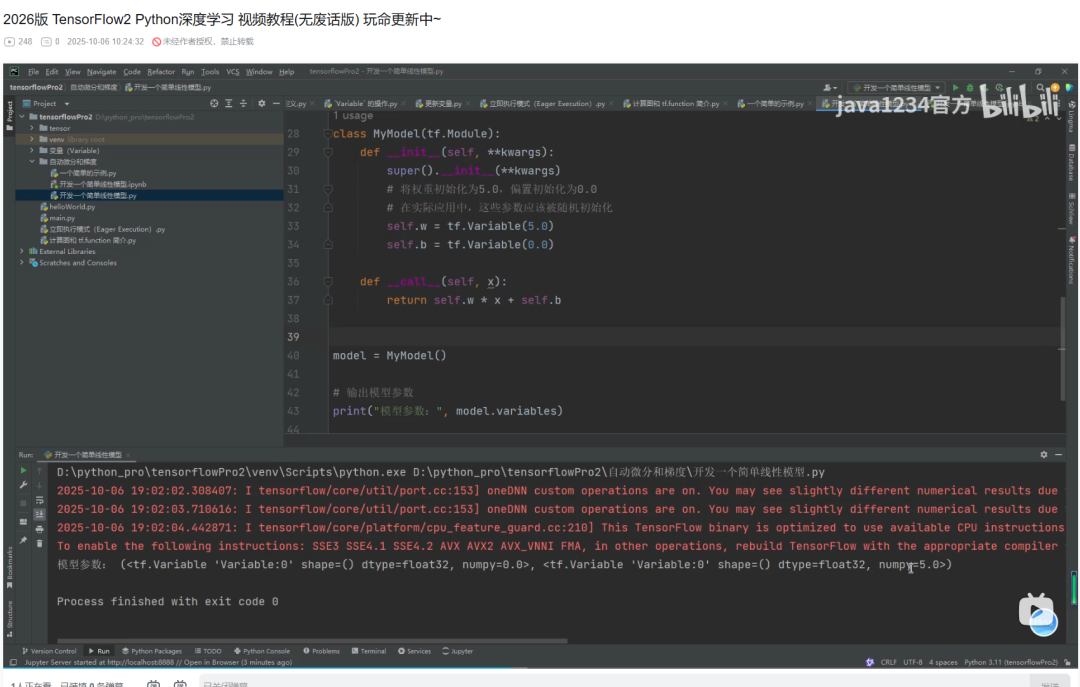The image size is (1080, 687).
Task: Open Python Console tool window
Action: point(262,651)
